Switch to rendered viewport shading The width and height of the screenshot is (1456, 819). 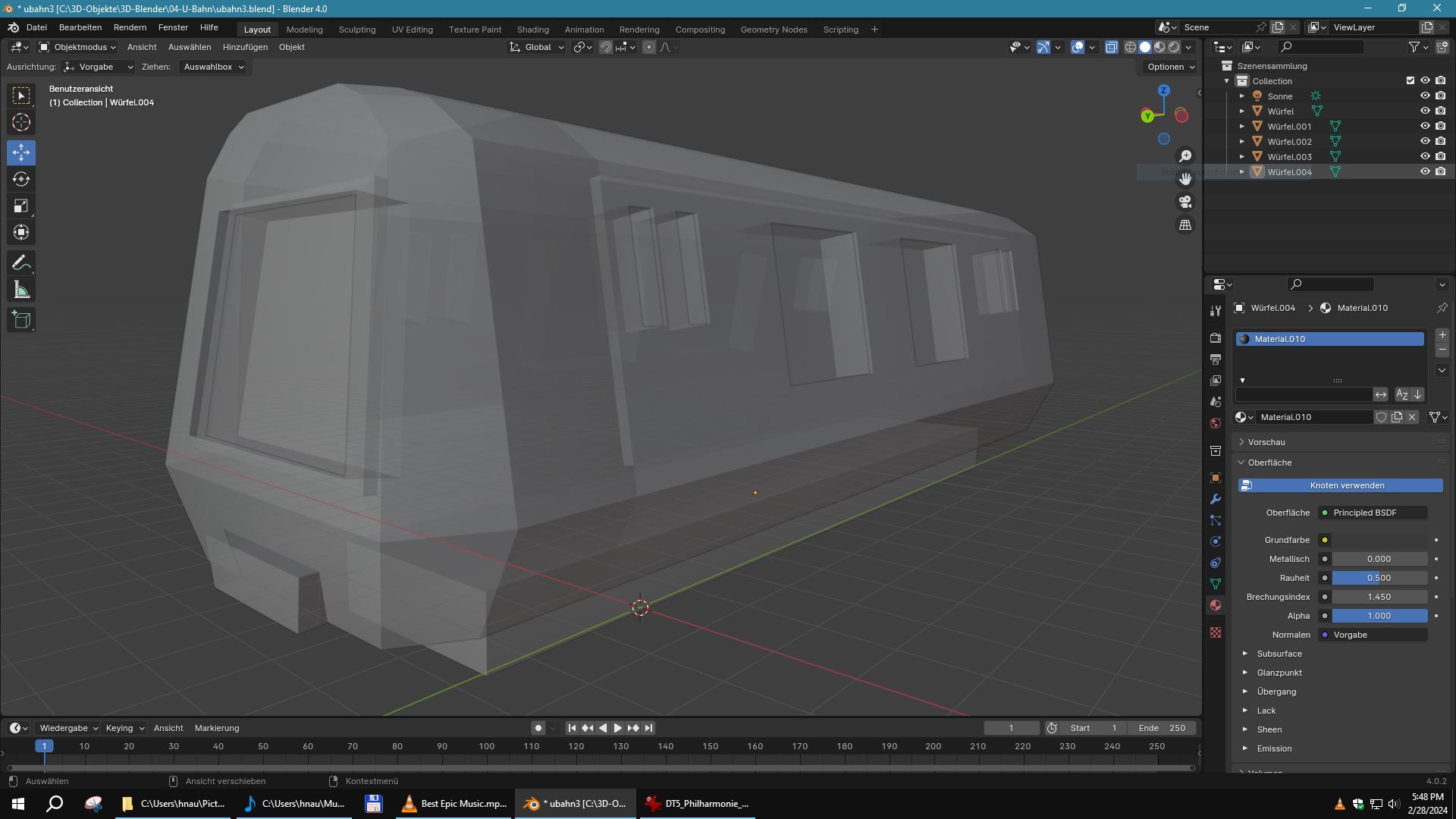(1174, 47)
